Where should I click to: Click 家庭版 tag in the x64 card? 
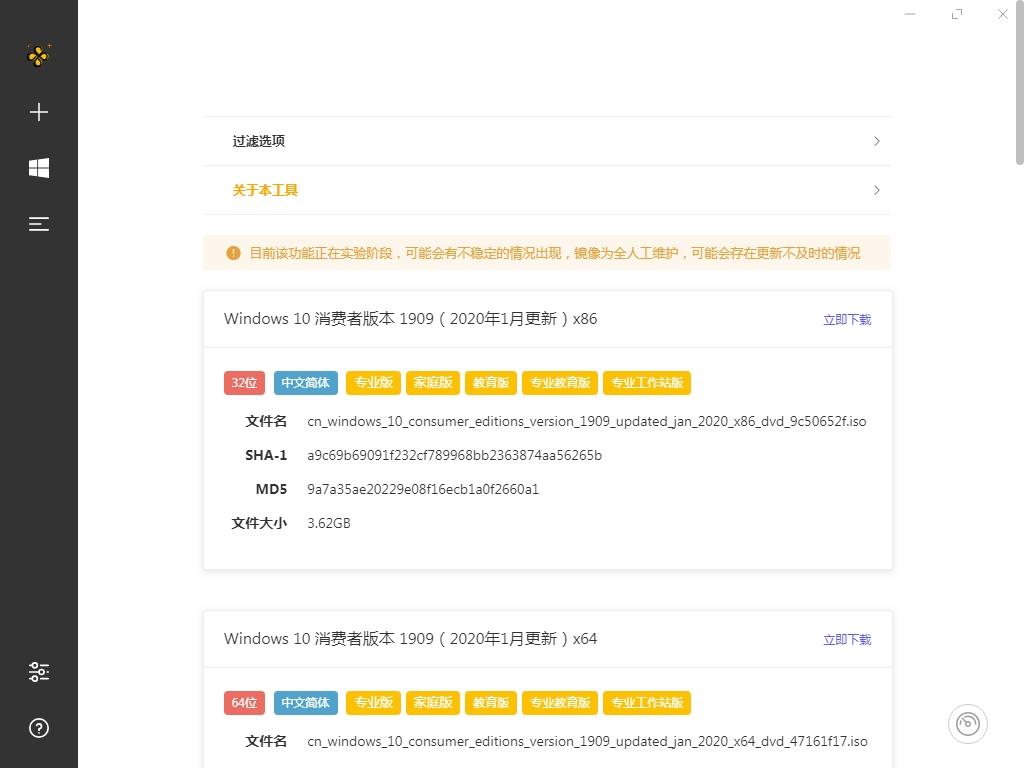[x=432, y=703]
